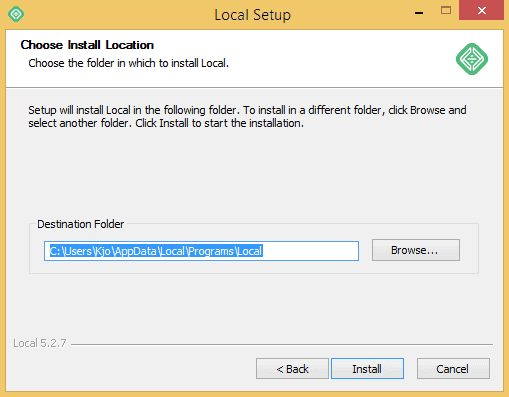
Task: Click the 'Local 5.2.7' version label
Action: [x=40, y=343]
